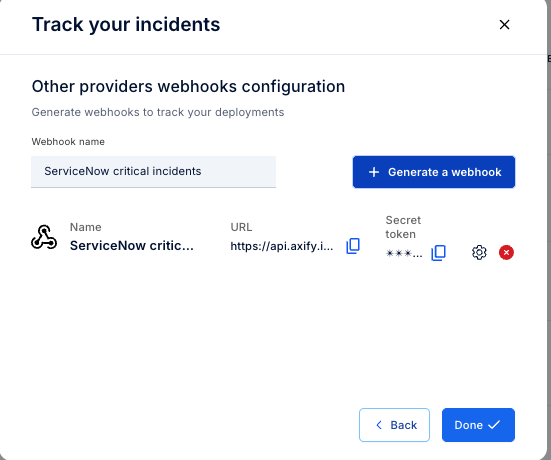Copy the webhook URL to clipboard
Image resolution: width=551 pixels, height=460 pixels.
[353, 246]
